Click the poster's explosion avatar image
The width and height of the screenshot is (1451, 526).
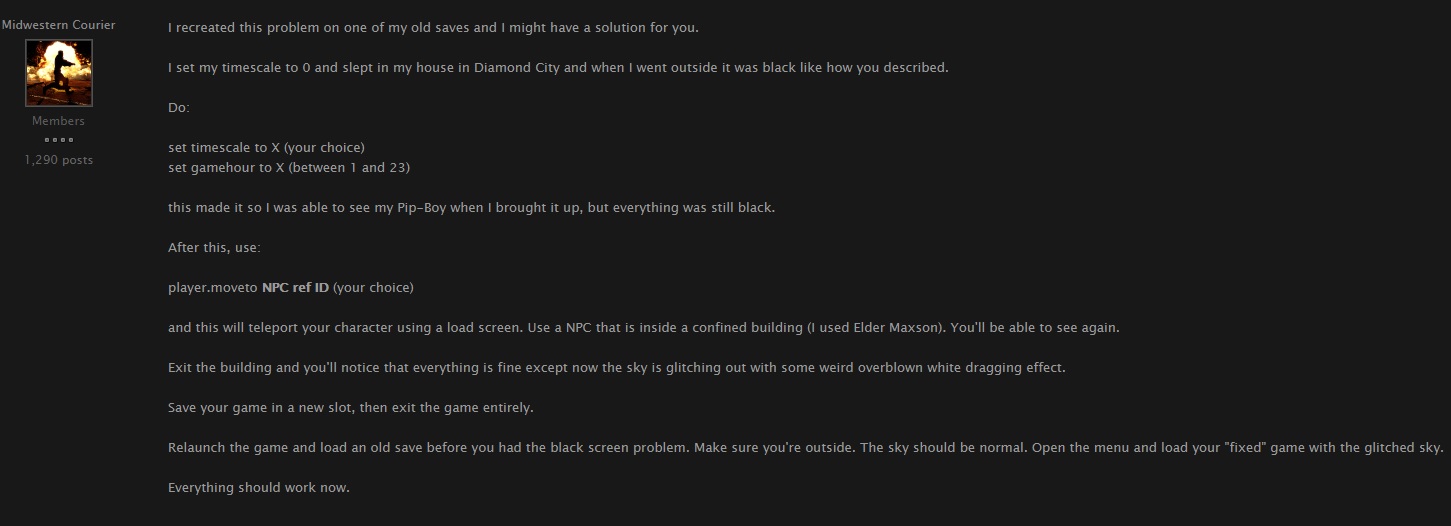pos(58,73)
